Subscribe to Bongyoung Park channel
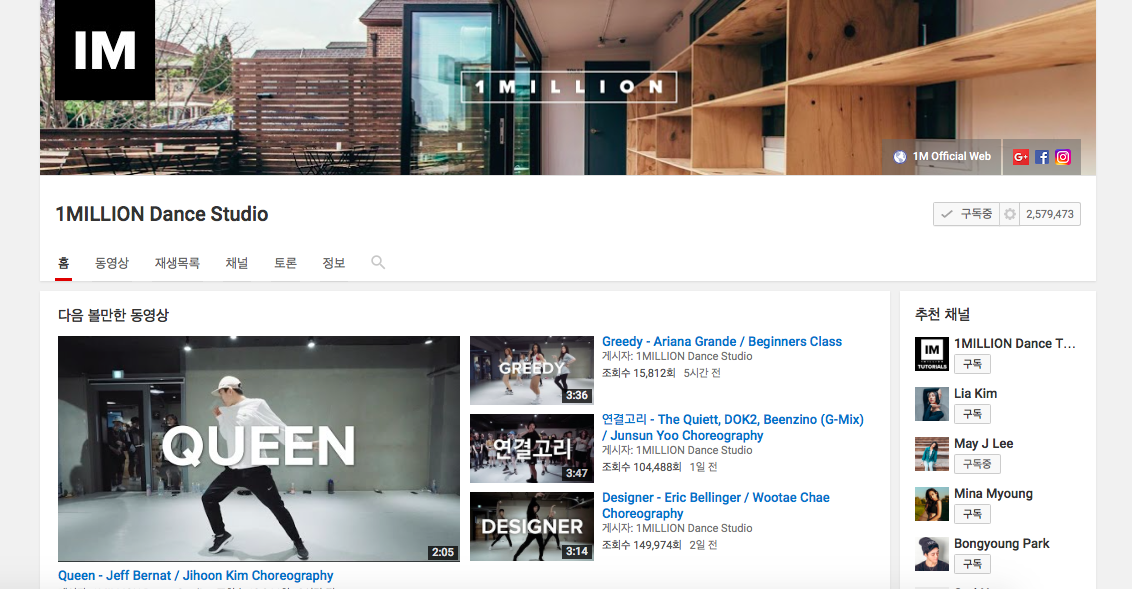Viewport: 1132px width, 589px height. (x=972, y=564)
